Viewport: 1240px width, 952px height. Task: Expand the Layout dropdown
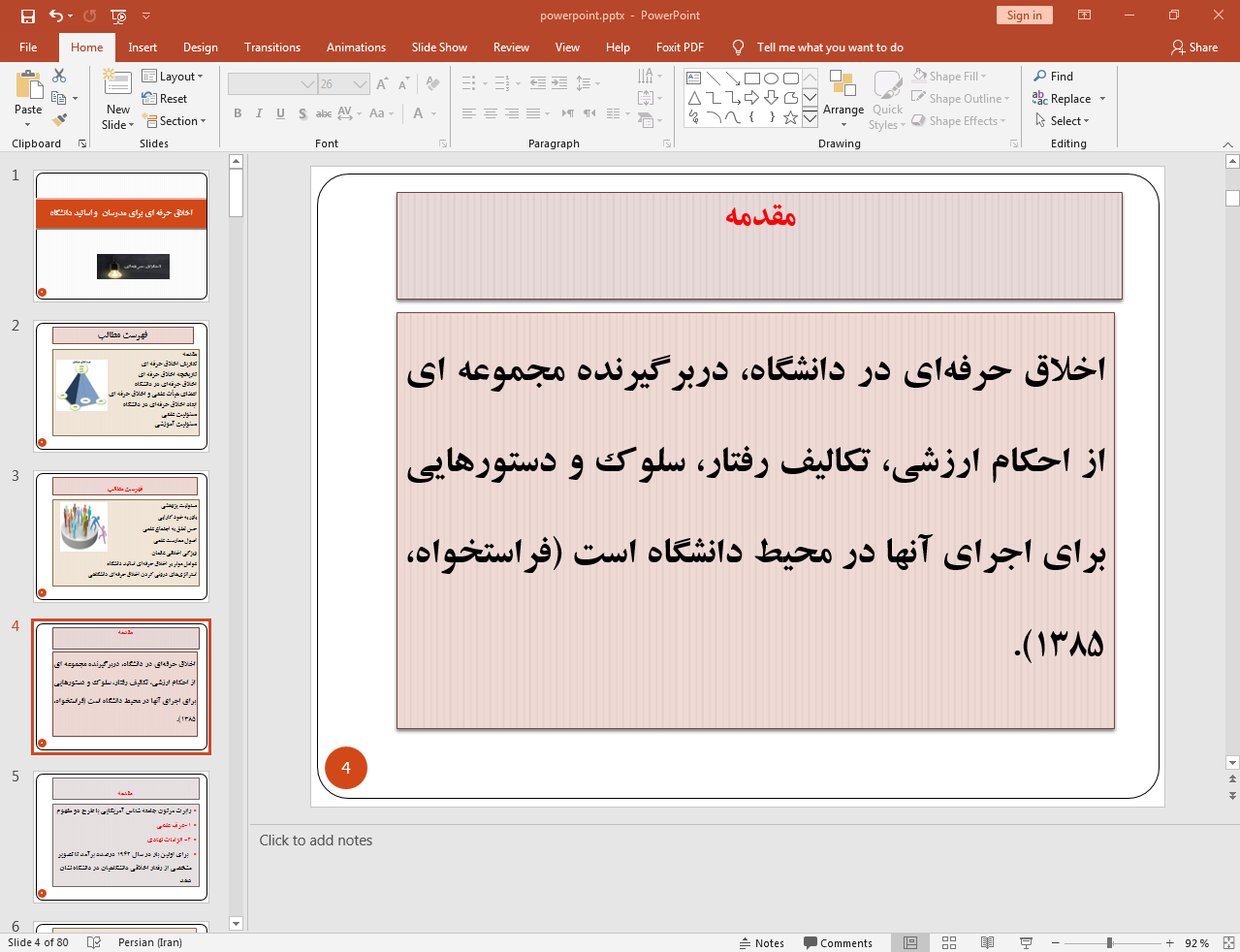click(x=173, y=77)
